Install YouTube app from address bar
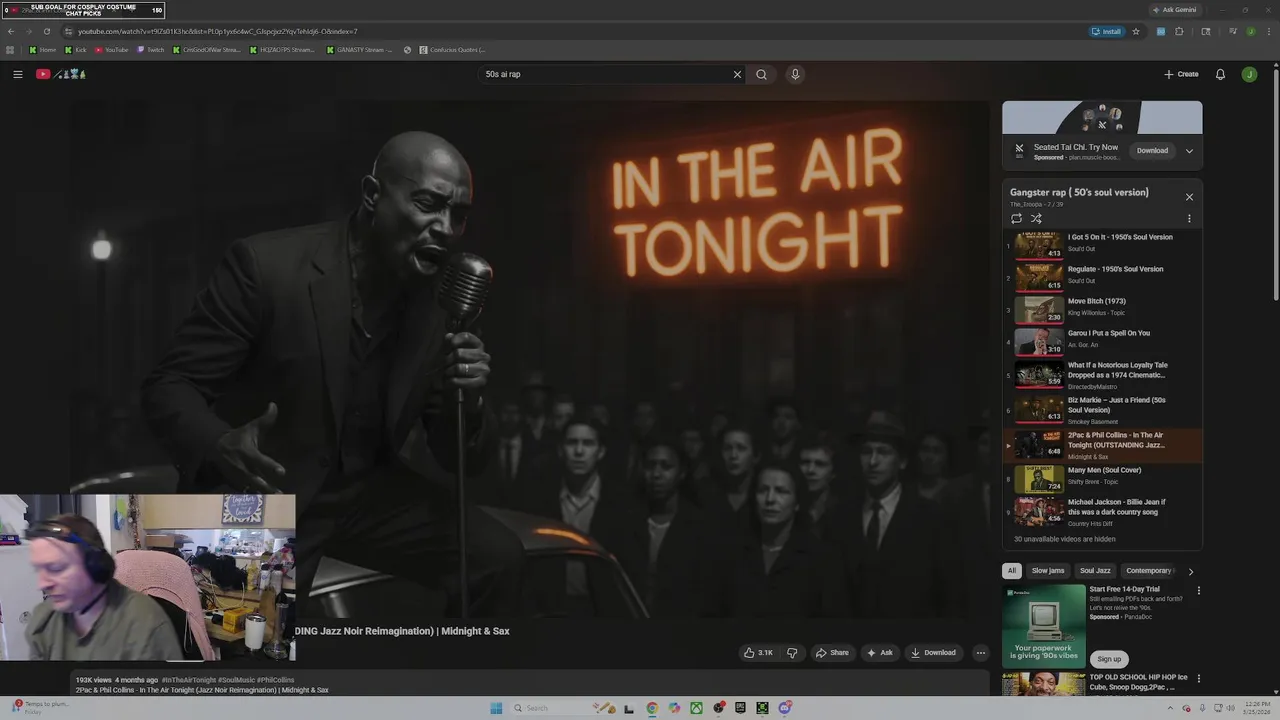1280x720 pixels. [1107, 31]
